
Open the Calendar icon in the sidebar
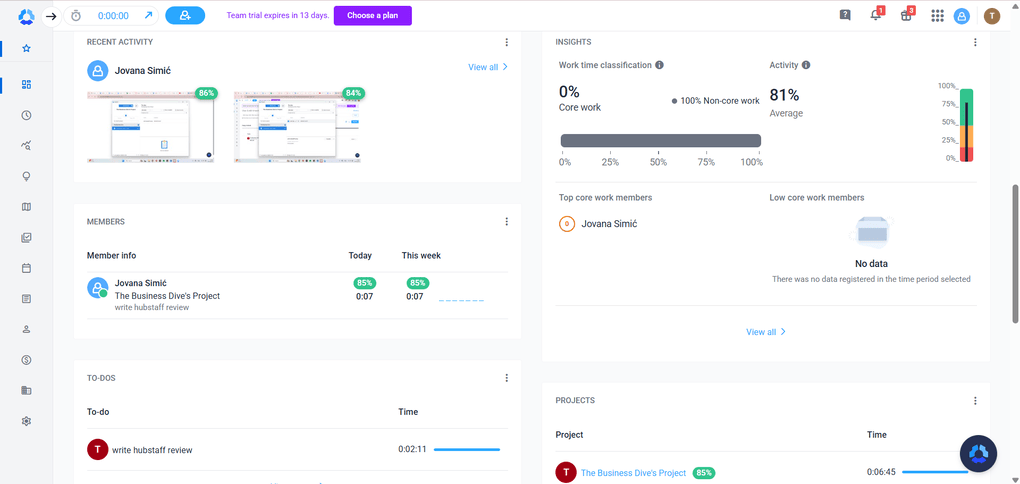(26, 268)
